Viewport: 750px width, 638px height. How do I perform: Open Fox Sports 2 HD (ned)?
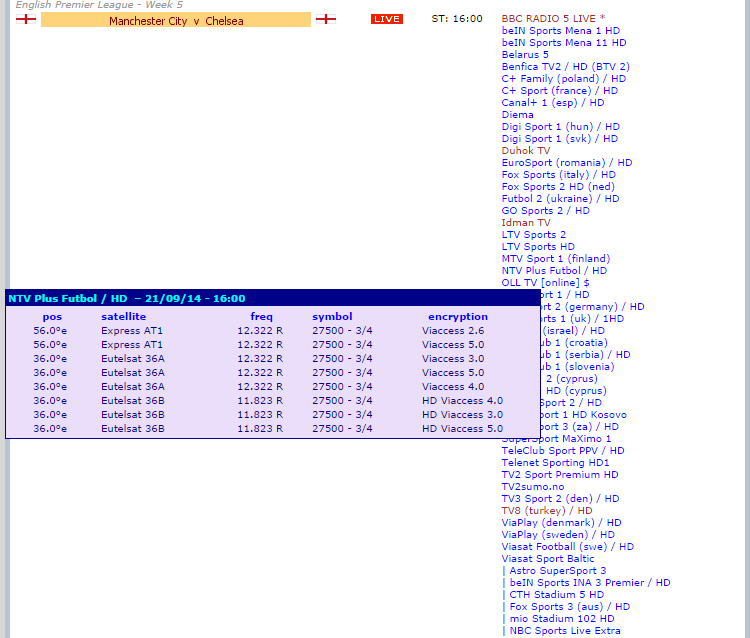click(558, 186)
